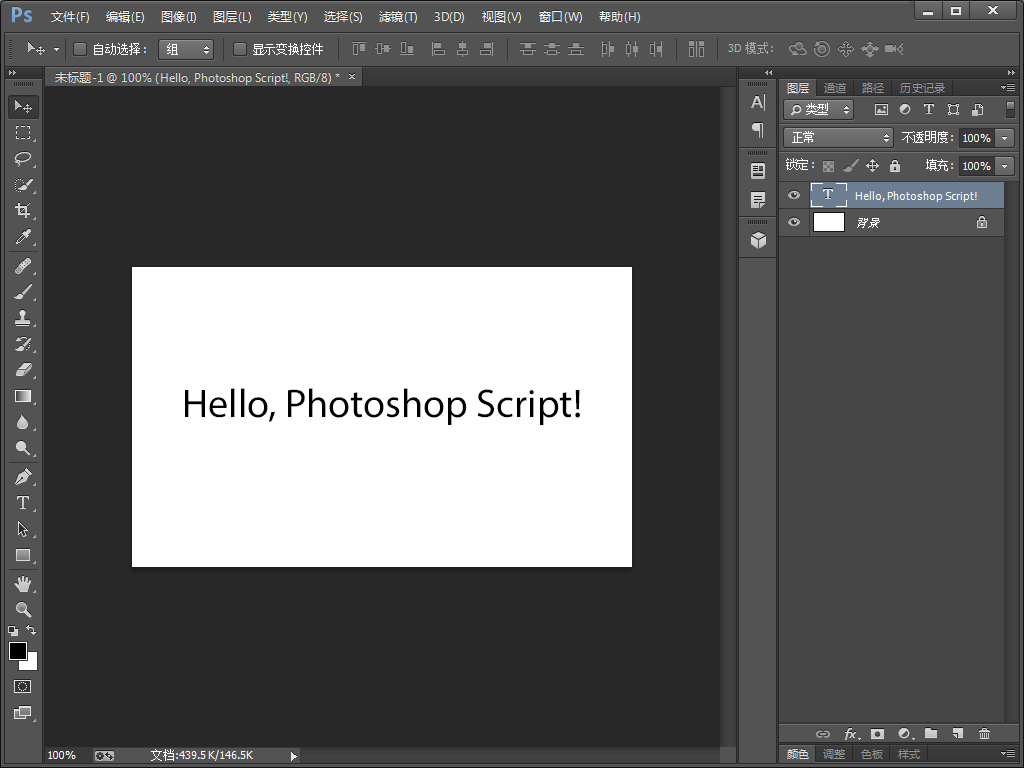Select the Path Selection tool
The image size is (1024, 768).
pos(23,529)
